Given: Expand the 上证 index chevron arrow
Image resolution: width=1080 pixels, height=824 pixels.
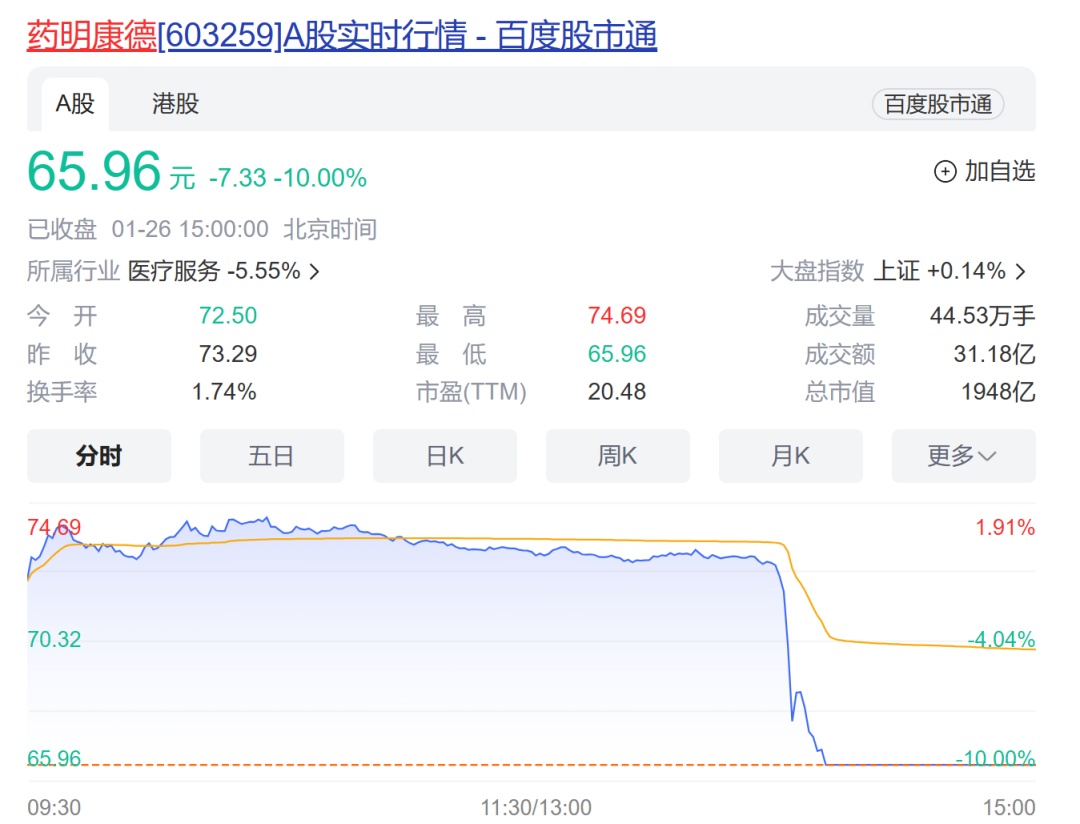Looking at the screenshot, I should (x=1021, y=271).
